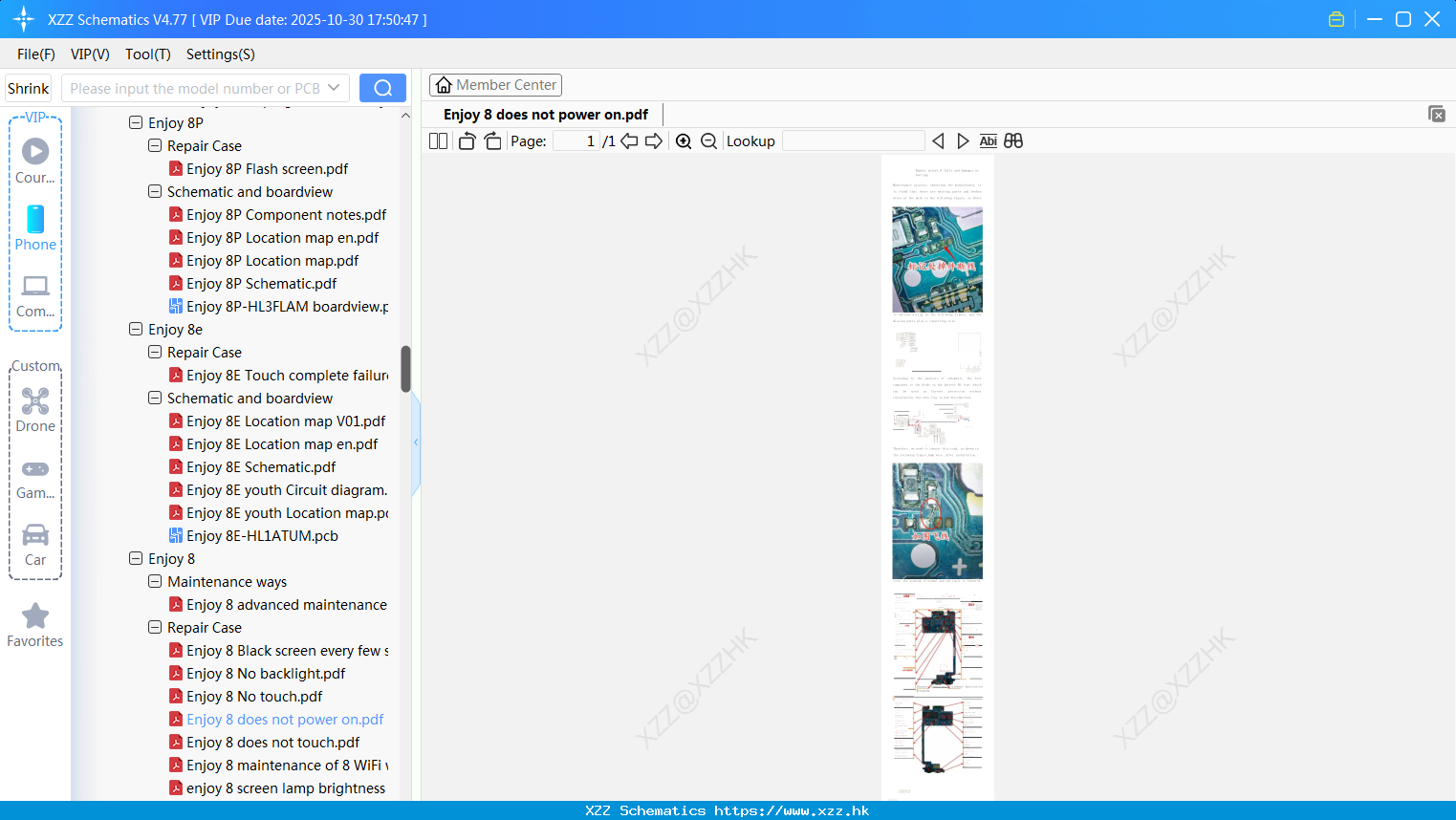Open the Member Center
Screen dimensions: 1456x820
pos(495,85)
